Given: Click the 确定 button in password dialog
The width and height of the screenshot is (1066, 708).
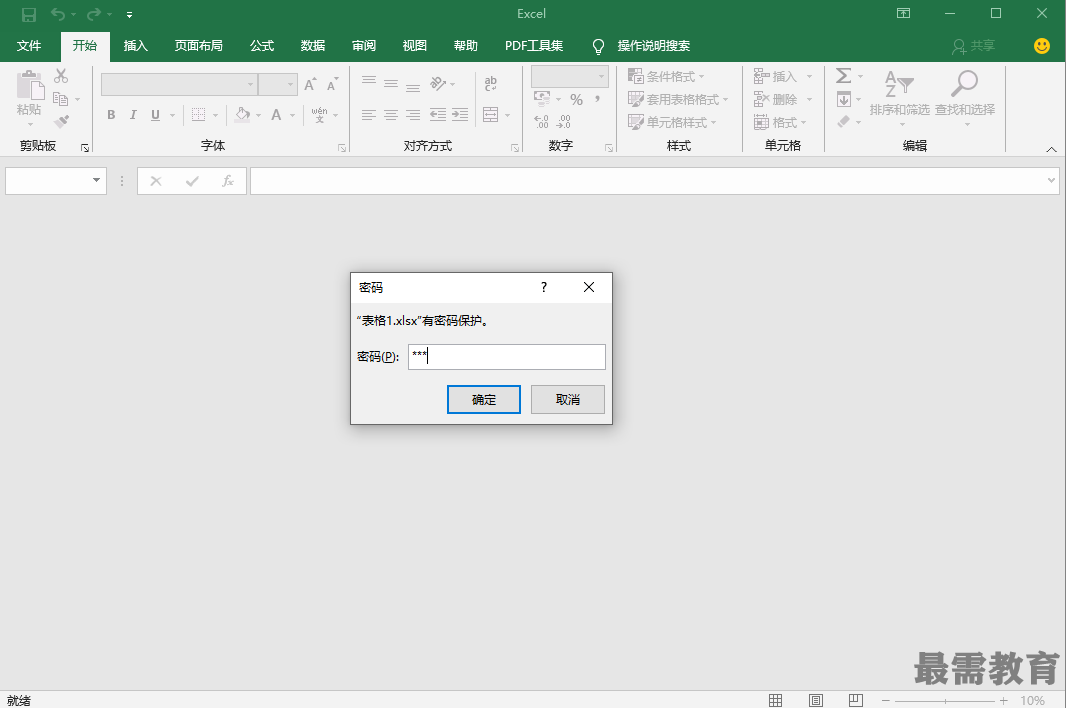Looking at the screenshot, I should coord(483,399).
